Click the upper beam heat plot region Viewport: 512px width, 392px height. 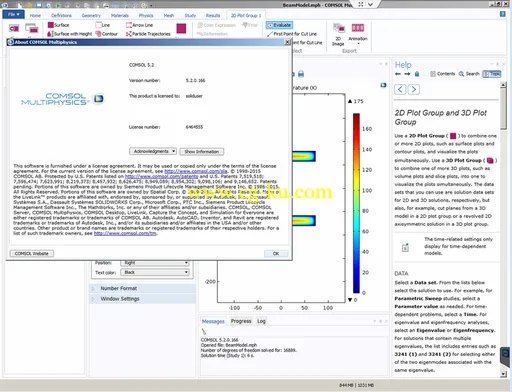(304, 156)
